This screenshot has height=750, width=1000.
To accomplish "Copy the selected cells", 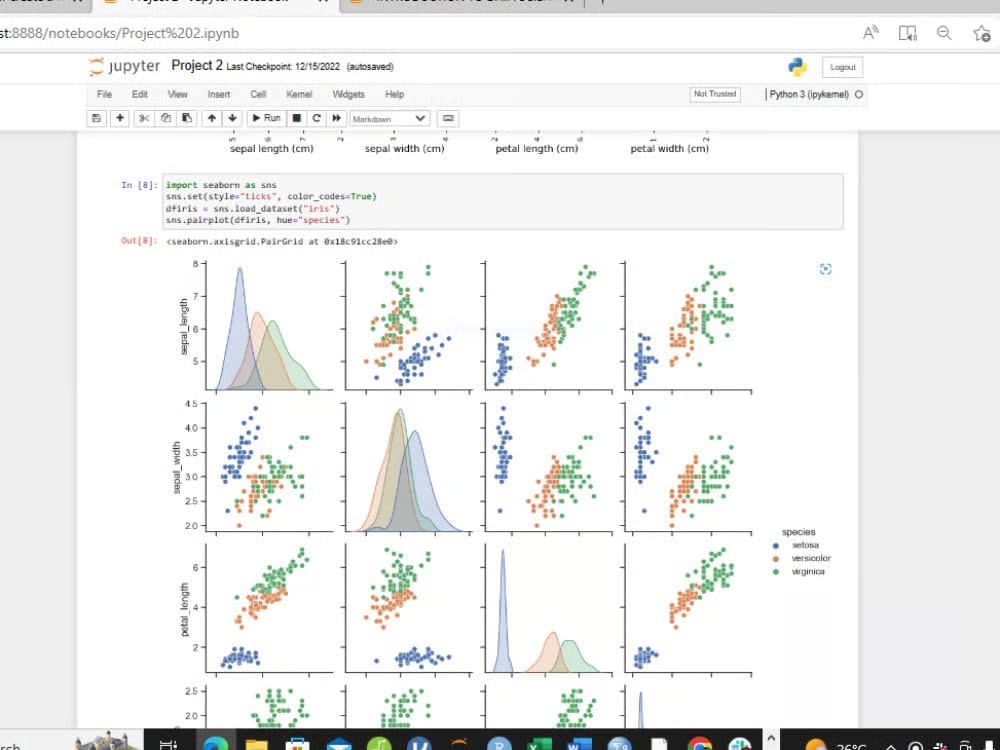I will tap(166, 119).
